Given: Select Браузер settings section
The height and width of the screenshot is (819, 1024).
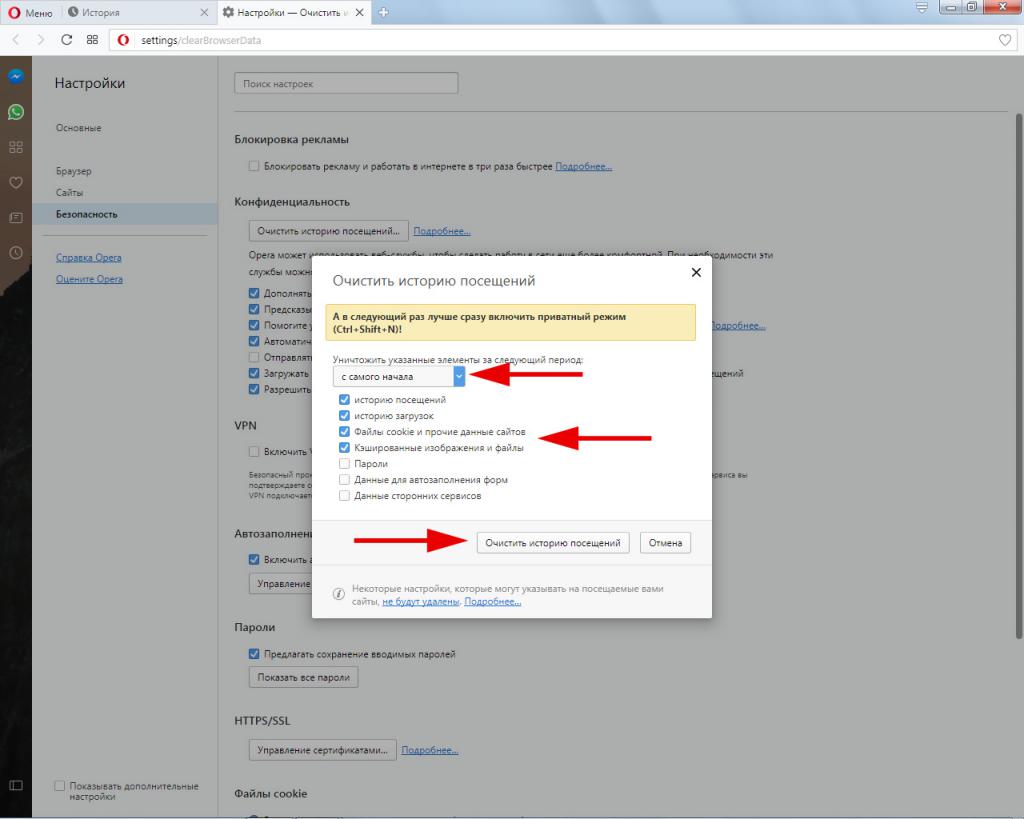Looking at the screenshot, I should (x=74, y=171).
